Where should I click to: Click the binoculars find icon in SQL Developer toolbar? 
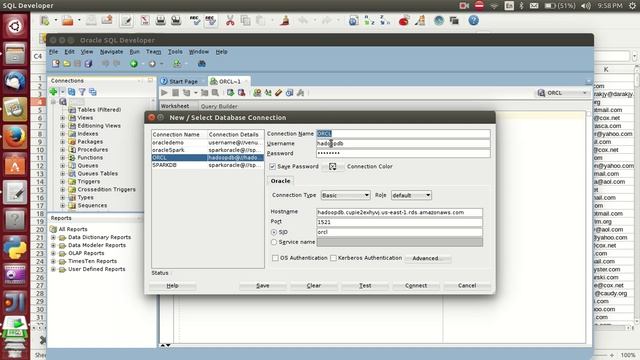(202, 64)
